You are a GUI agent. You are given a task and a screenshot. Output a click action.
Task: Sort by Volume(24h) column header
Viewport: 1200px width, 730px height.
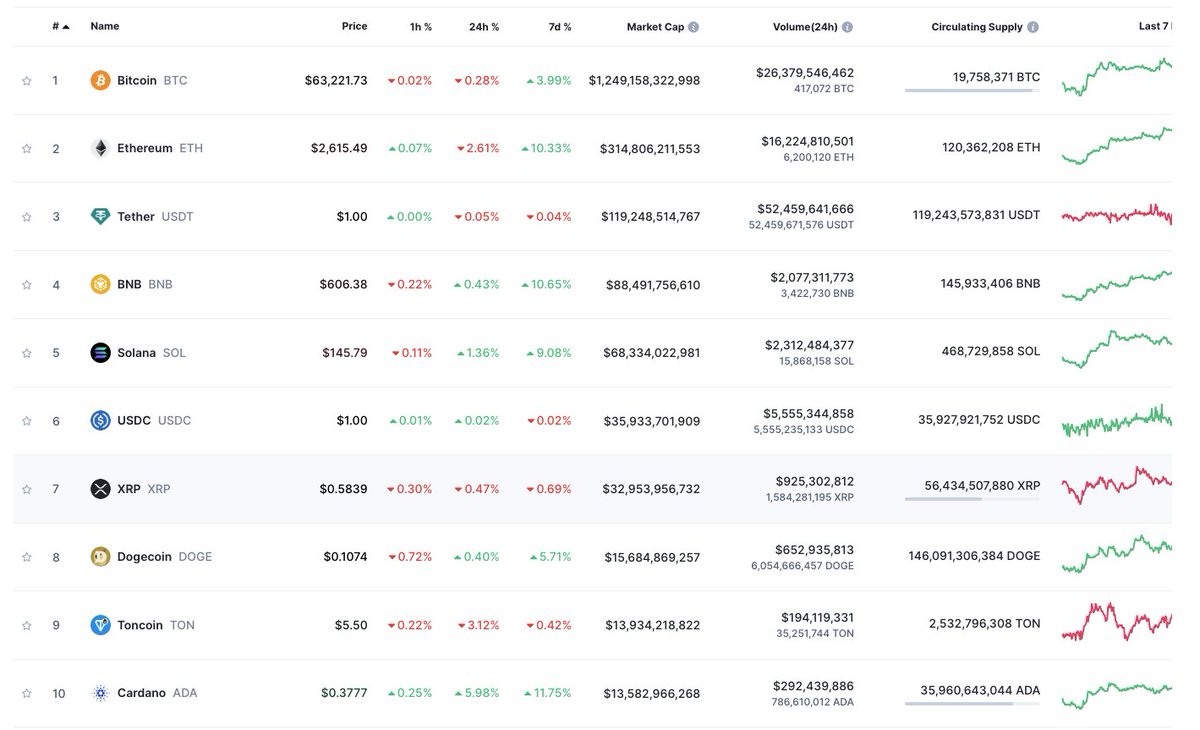pos(806,27)
